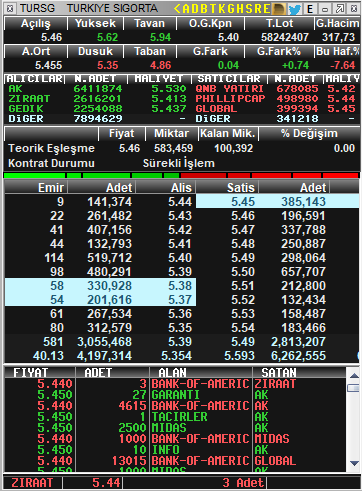Click the 3 Adet field in the status bar
362x491 pixels.
coord(195,483)
